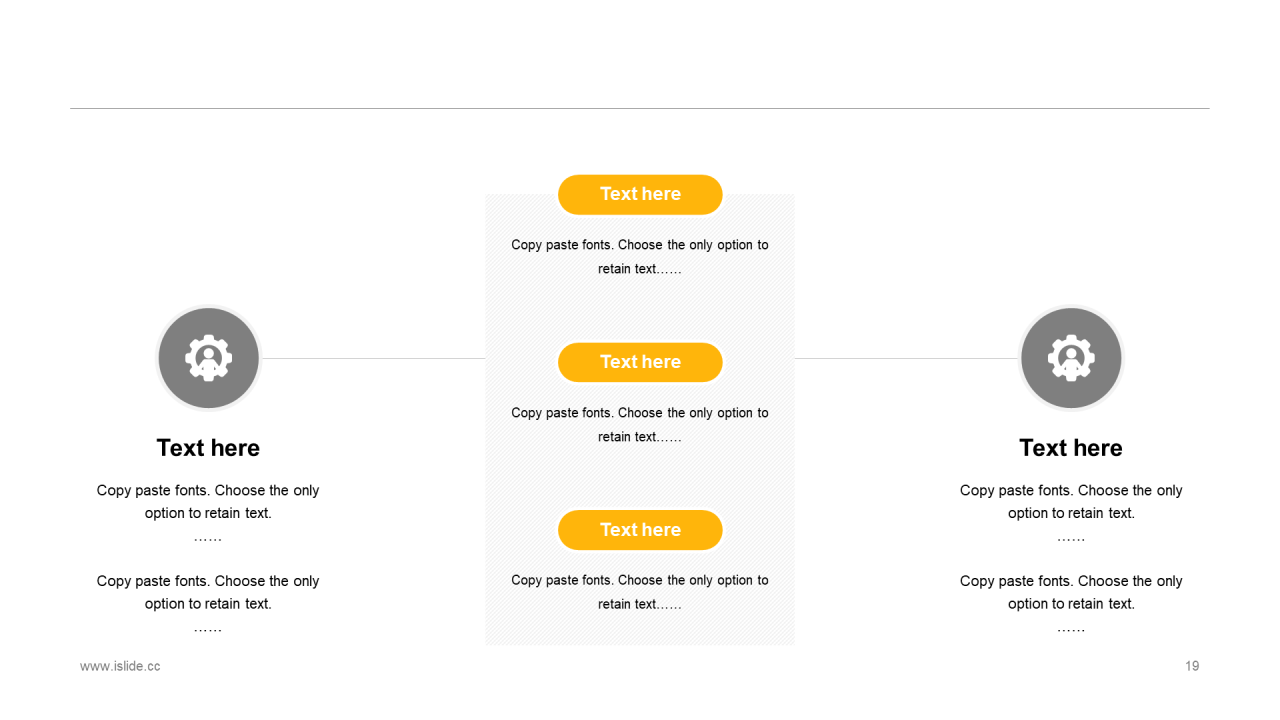Select paragraph under top yellow pill
The height and width of the screenshot is (720, 1280).
(640, 257)
